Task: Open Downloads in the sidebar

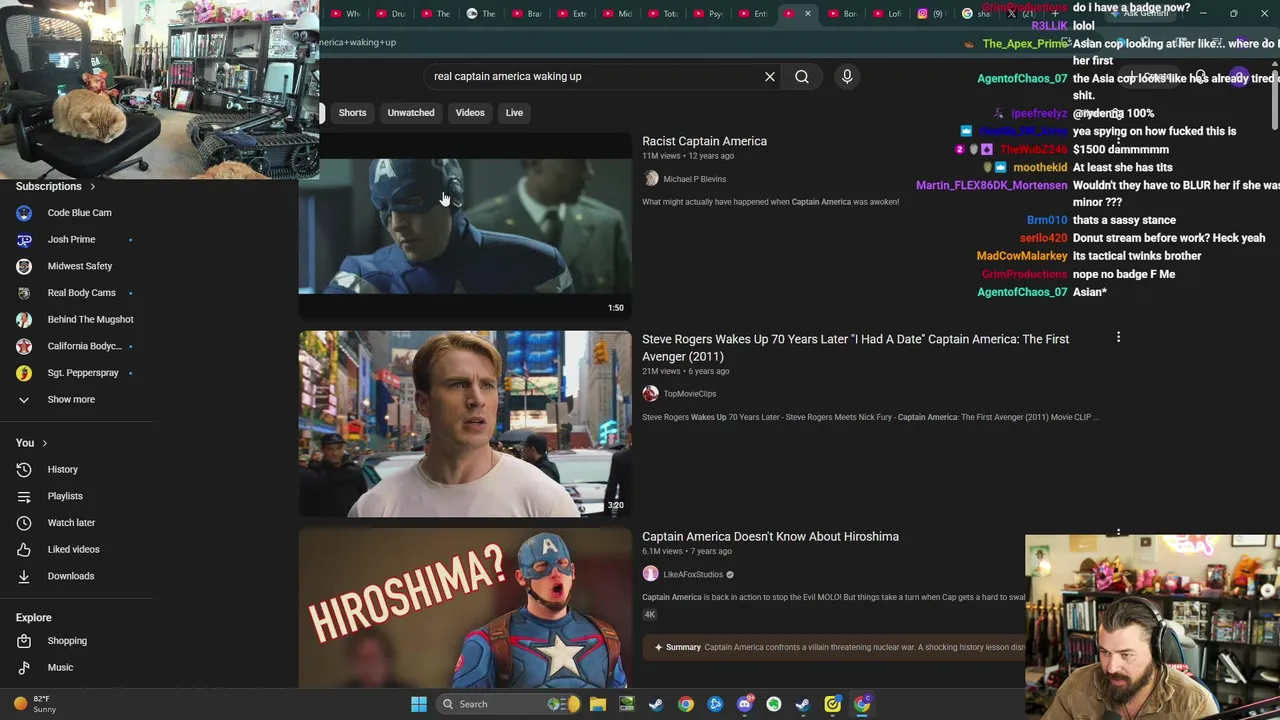Action: coord(76,576)
